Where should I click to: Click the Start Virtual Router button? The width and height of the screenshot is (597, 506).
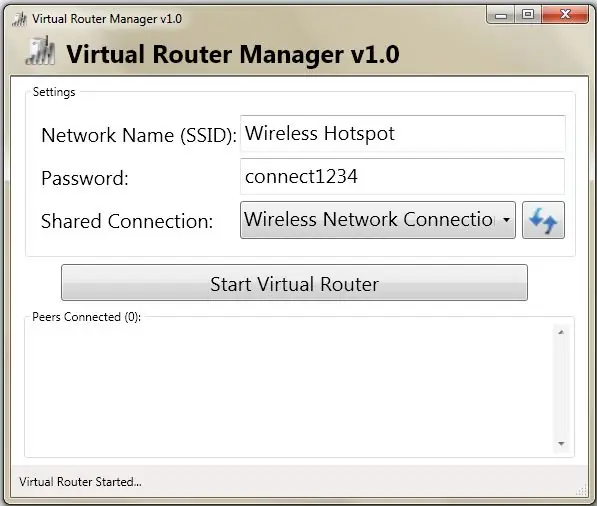[x=294, y=283]
